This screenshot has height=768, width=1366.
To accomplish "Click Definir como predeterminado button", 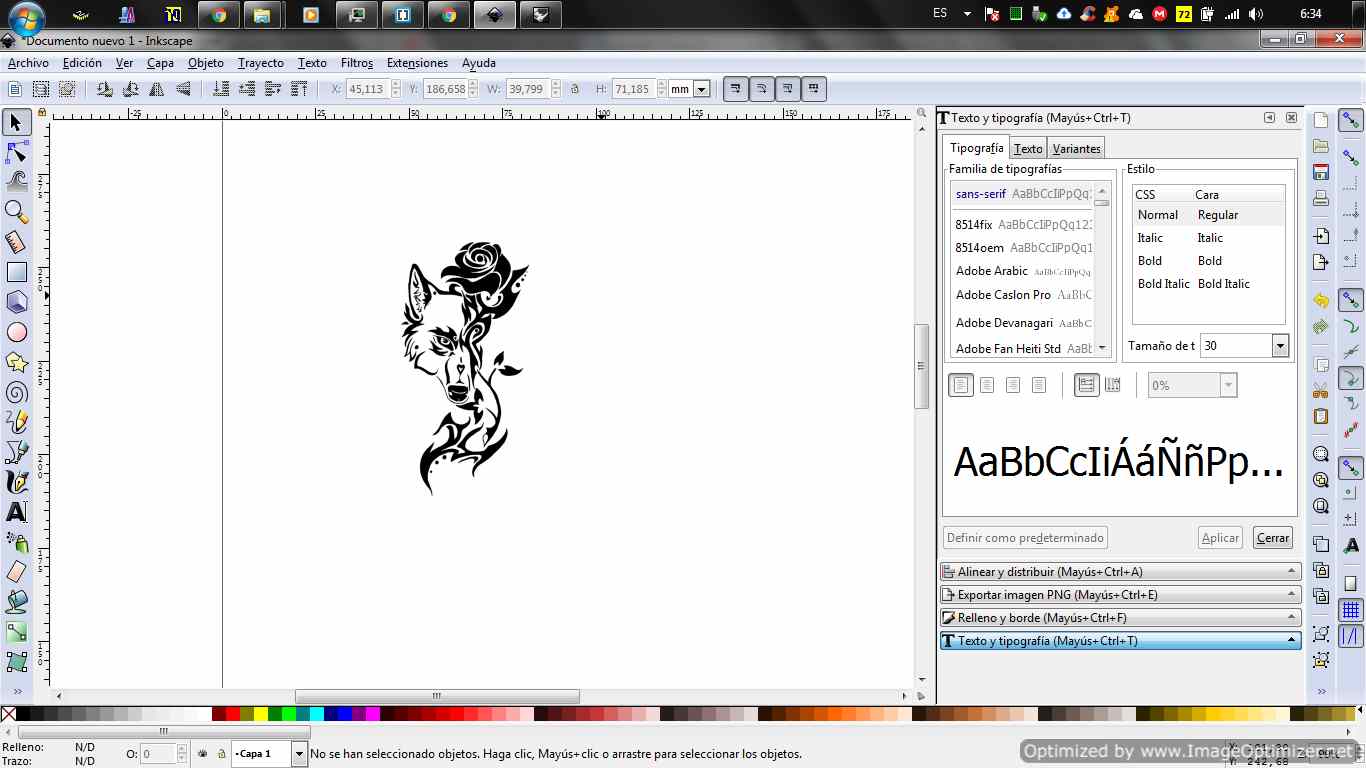I will [1025, 538].
